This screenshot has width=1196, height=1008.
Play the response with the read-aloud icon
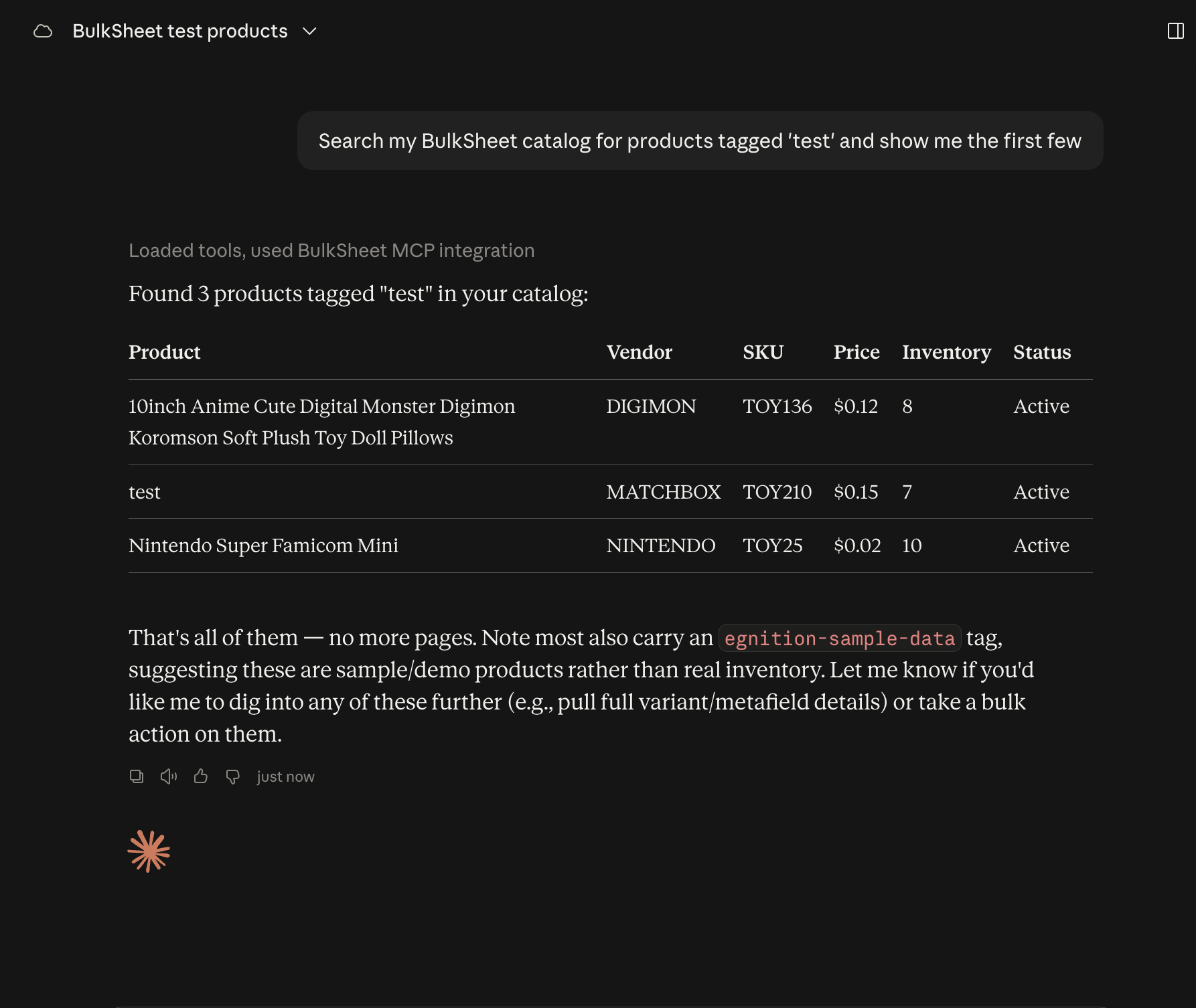pyautogui.click(x=169, y=776)
